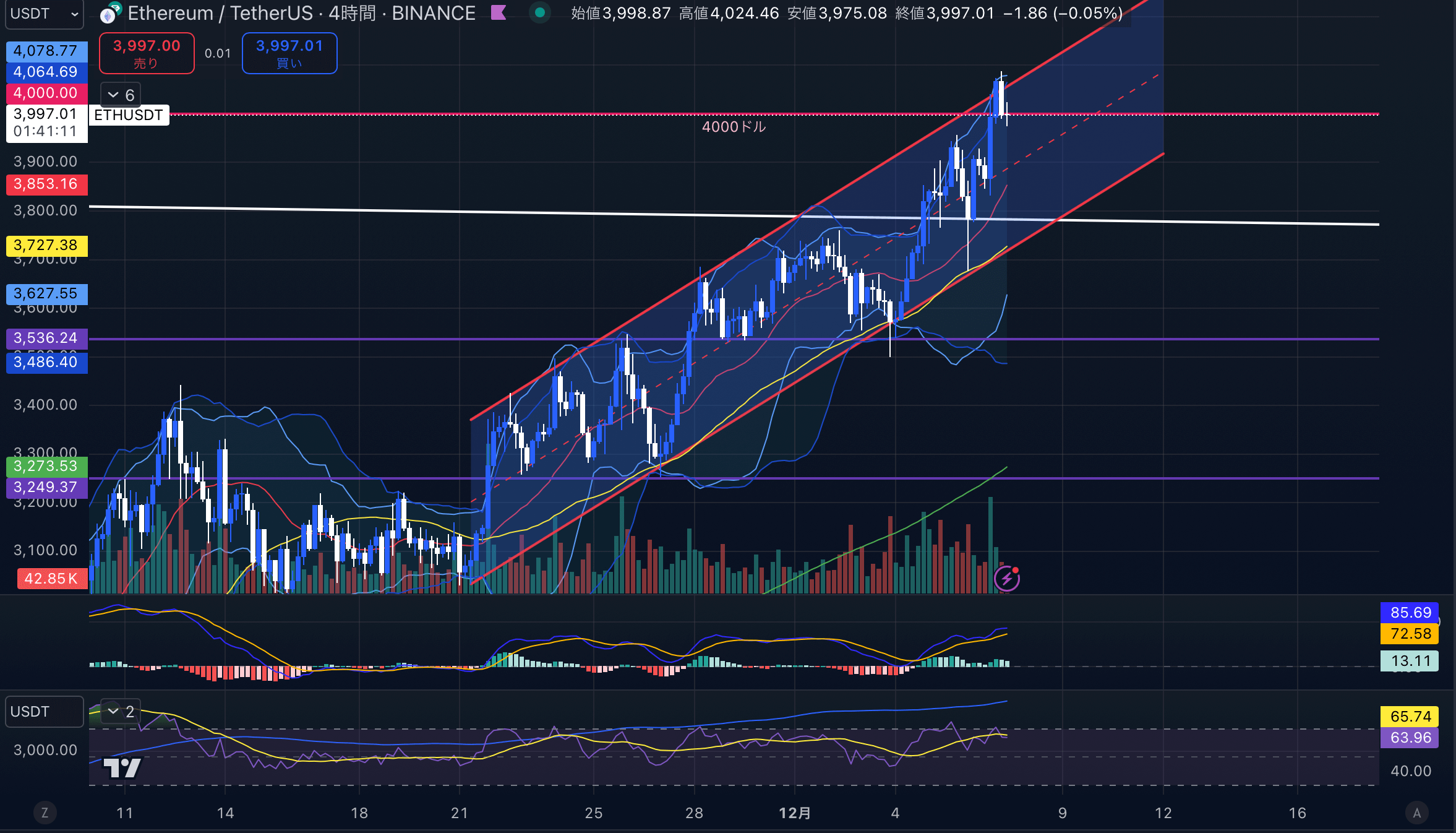Image resolution: width=1456 pixels, height=833 pixels.
Task: Click the 始値3,998.87 open value
Action: (x=621, y=13)
